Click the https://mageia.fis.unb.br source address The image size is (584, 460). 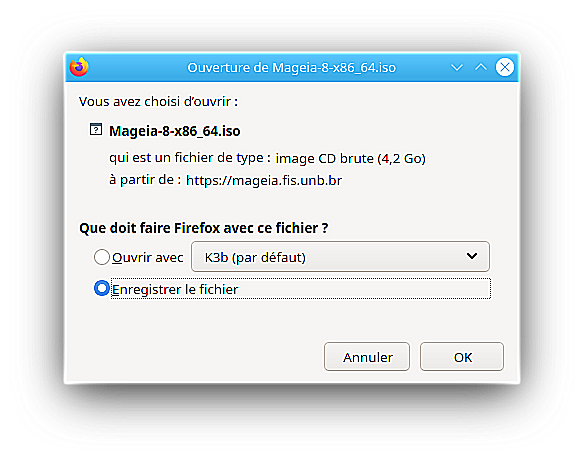click(x=264, y=180)
